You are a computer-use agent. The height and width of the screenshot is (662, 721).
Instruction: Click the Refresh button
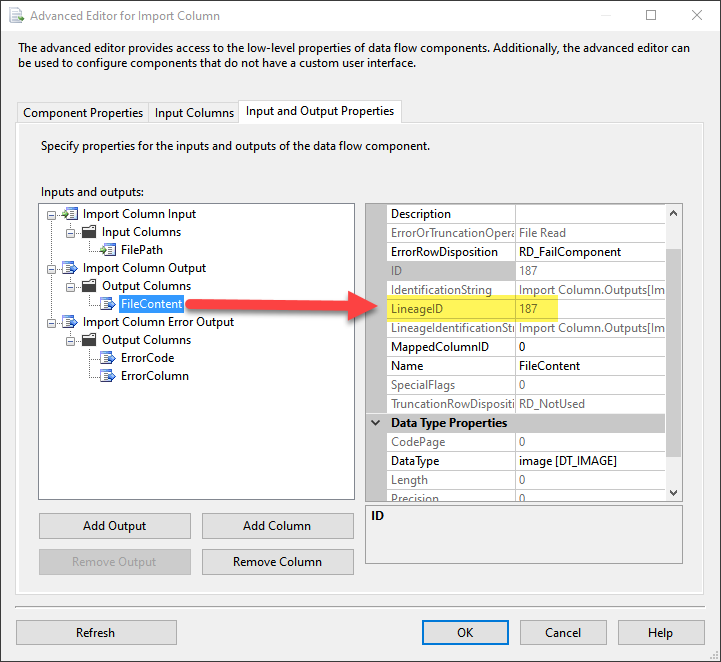[x=96, y=632]
